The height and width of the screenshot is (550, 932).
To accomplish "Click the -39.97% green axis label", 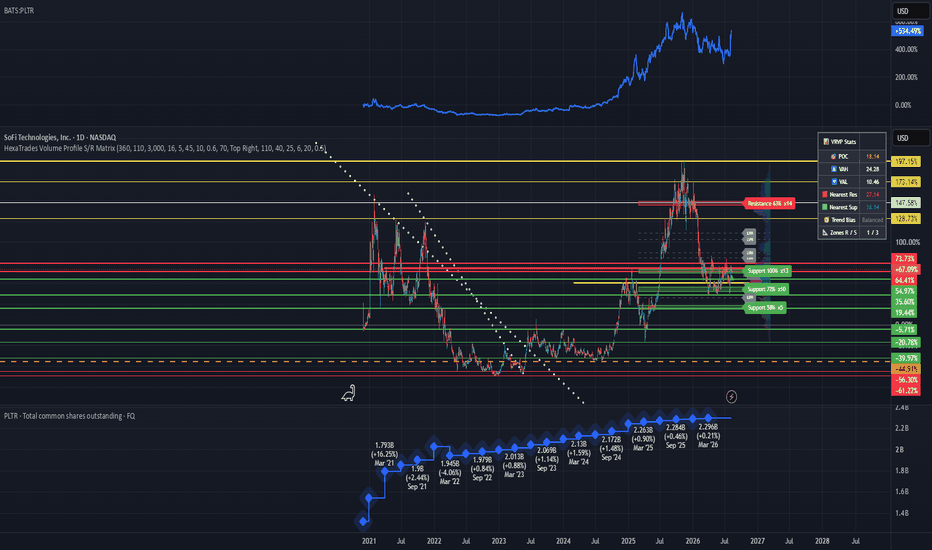I will click(x=906, y=358).
